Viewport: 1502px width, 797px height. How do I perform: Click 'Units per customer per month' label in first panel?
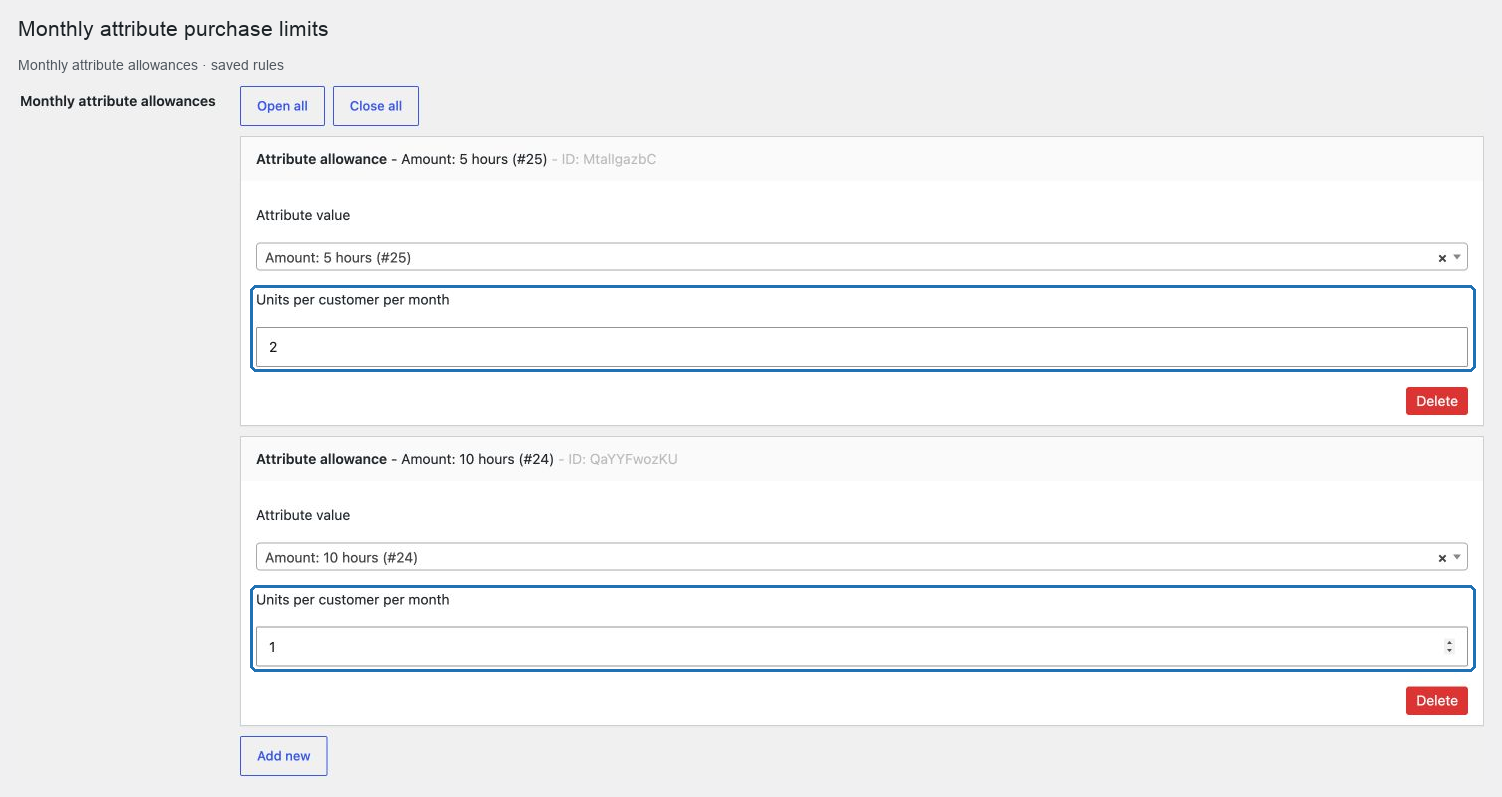pos(353,300)
